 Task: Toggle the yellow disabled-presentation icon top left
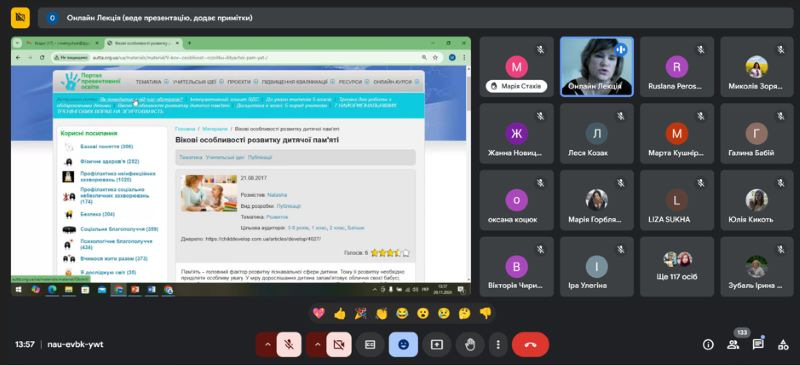(x=20, y=18)
